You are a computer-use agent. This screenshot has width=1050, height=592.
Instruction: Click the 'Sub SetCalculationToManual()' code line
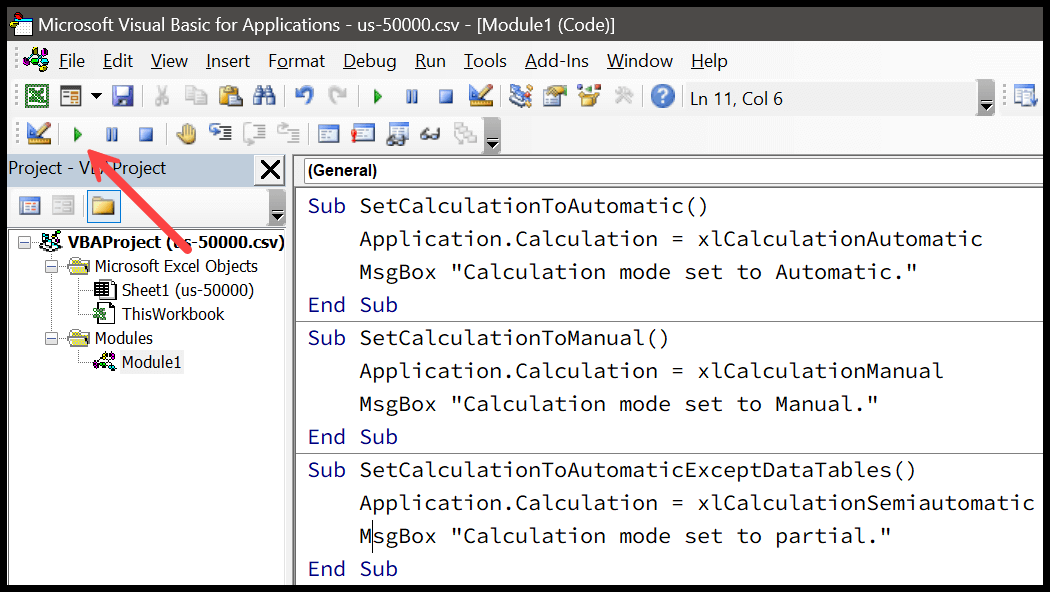point(488,338)
